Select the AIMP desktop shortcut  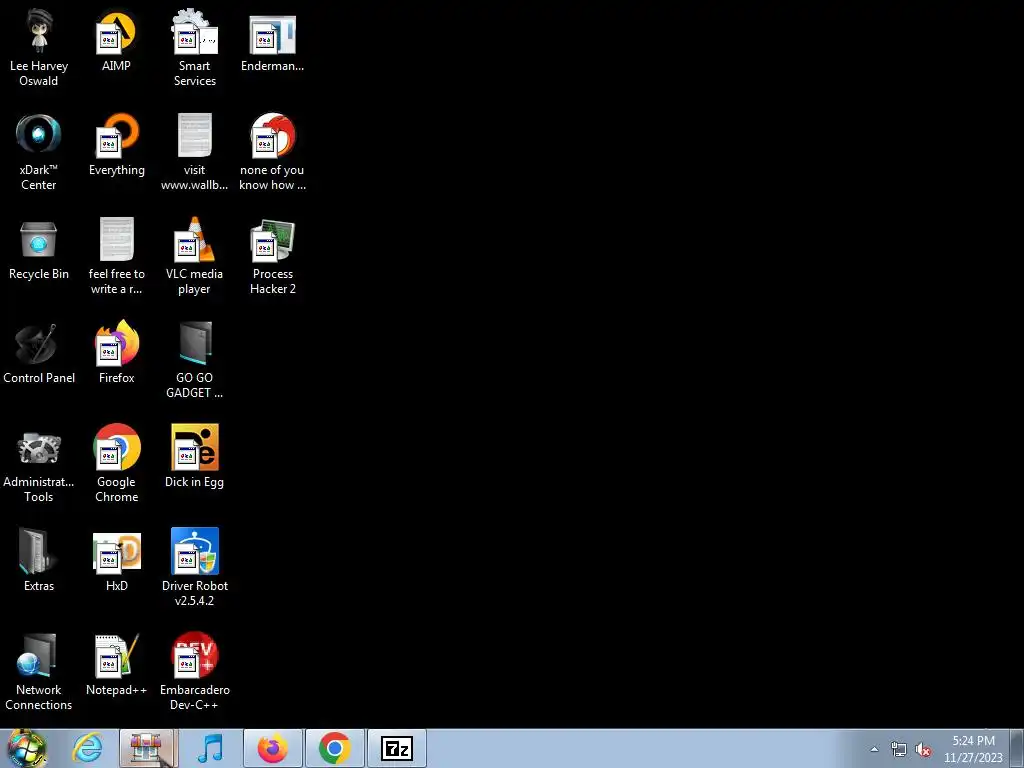click(116, 40)
